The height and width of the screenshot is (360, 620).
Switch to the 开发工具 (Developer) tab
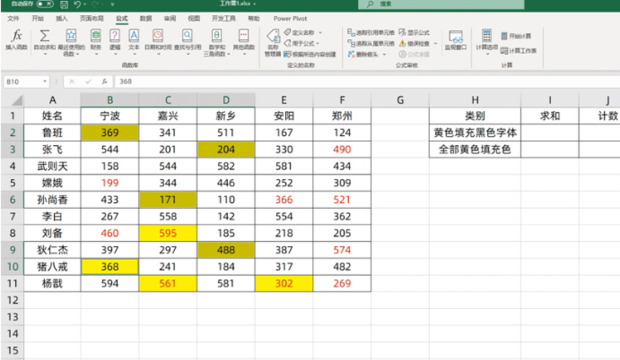point(223,19)
